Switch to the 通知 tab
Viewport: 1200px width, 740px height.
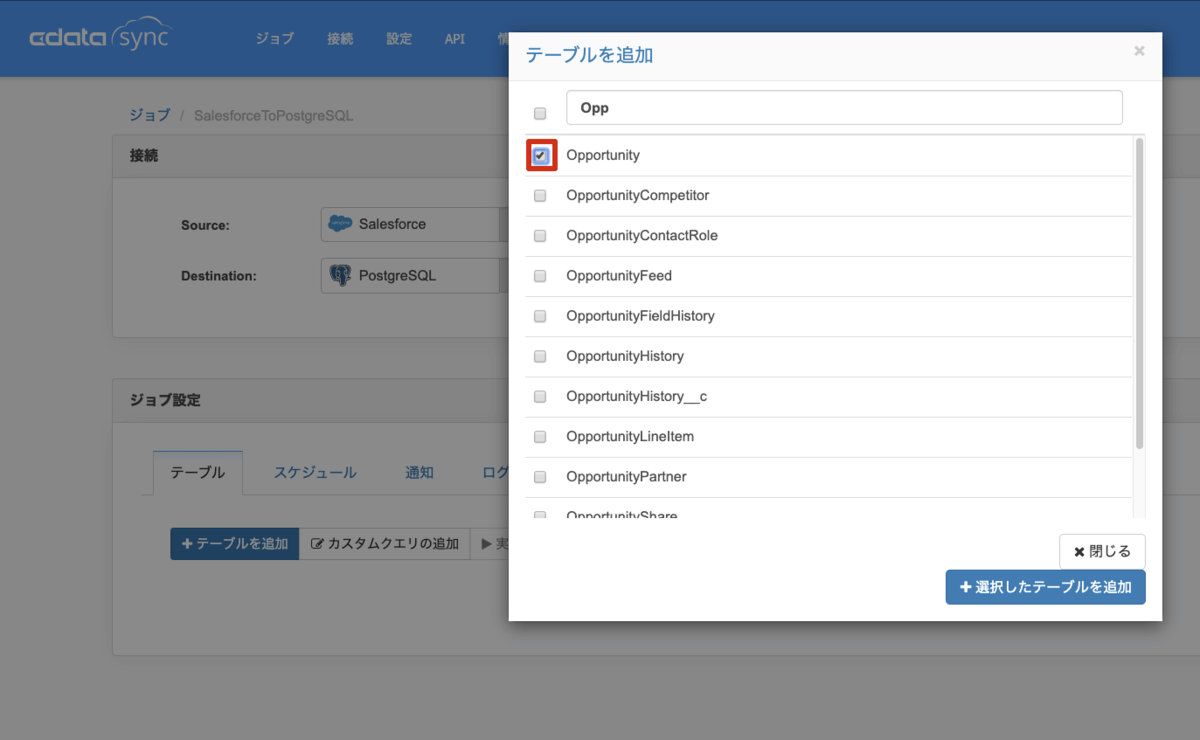419,473
